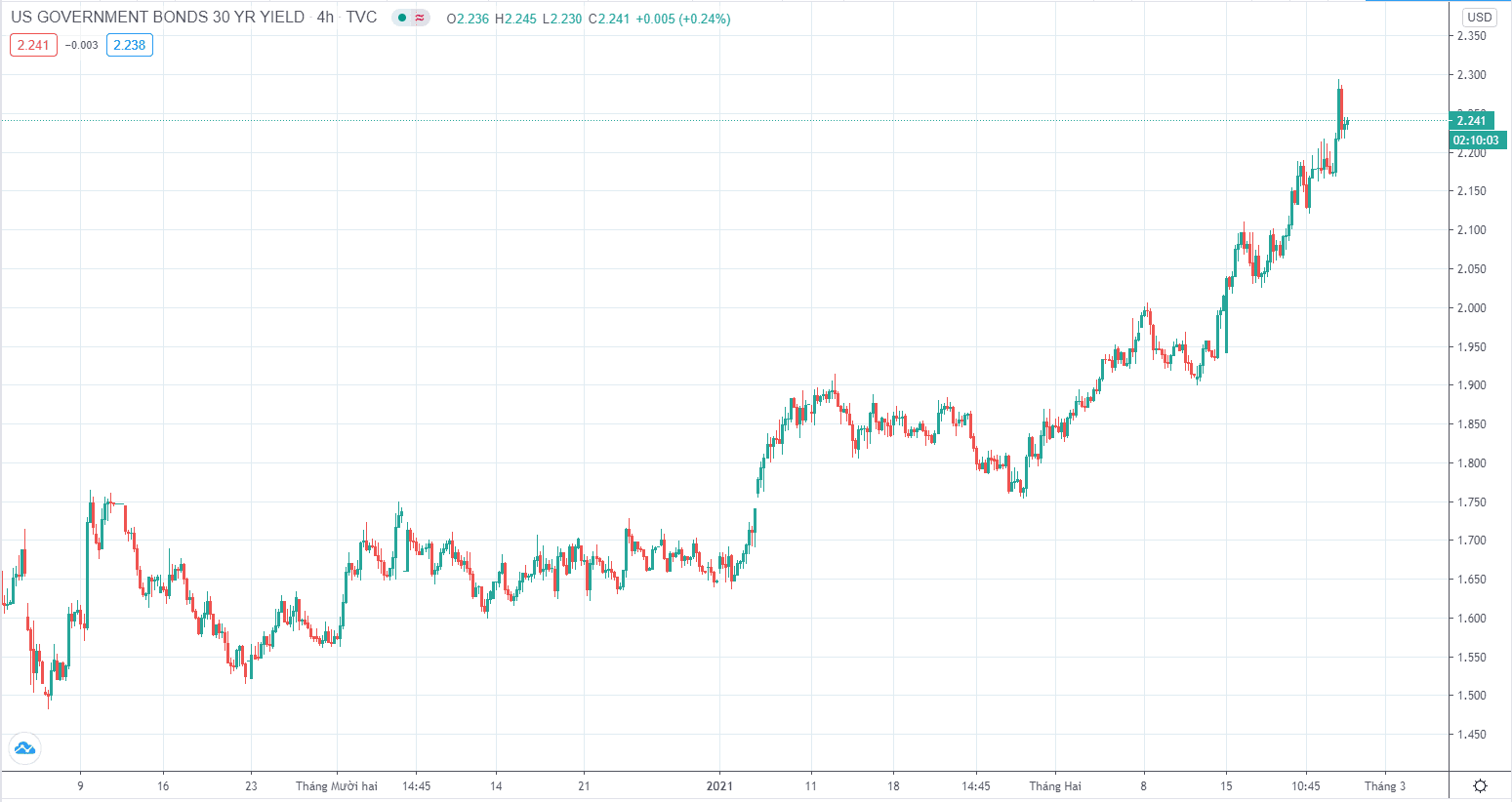Click the Tháng 3 time axis label
1512x802 pixels.
(1385, 786)
